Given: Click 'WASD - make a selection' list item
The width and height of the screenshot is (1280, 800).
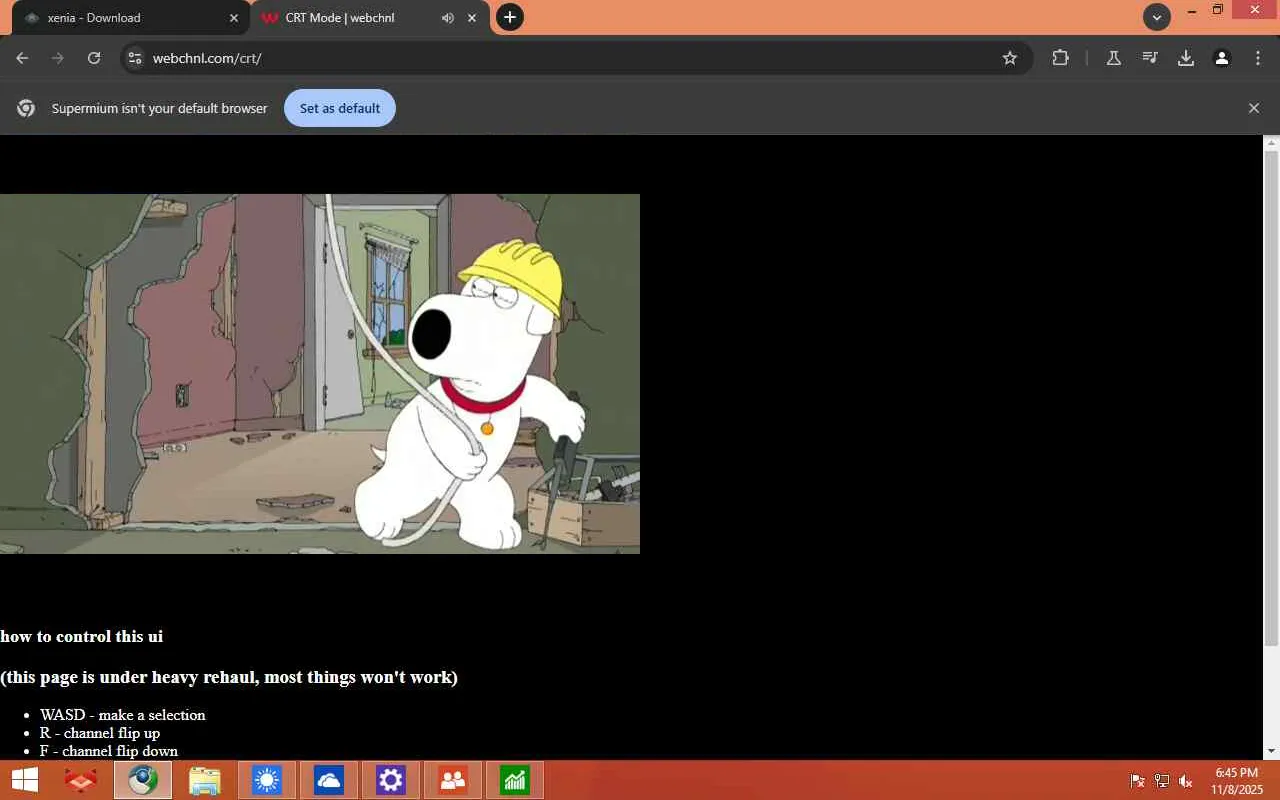Looking at the screenshot, I should pos(123,715).
